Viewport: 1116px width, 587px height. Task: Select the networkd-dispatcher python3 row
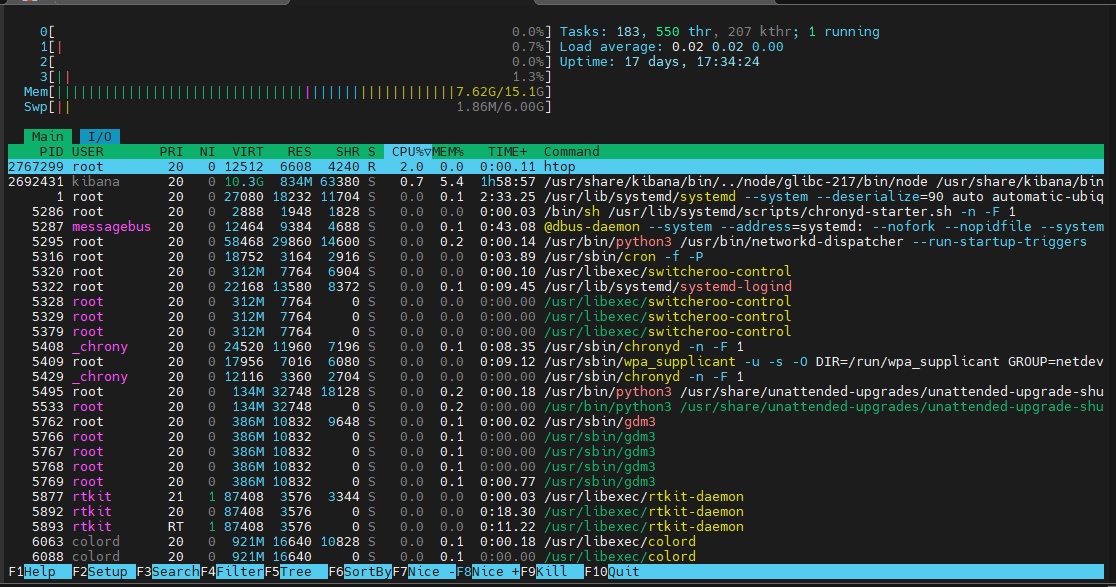(556, 241)
